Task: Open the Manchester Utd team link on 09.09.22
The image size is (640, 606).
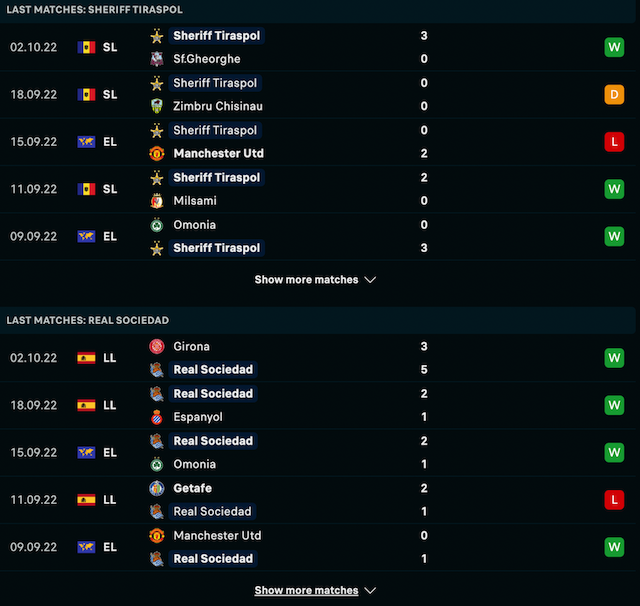Action: coord(217,535)
